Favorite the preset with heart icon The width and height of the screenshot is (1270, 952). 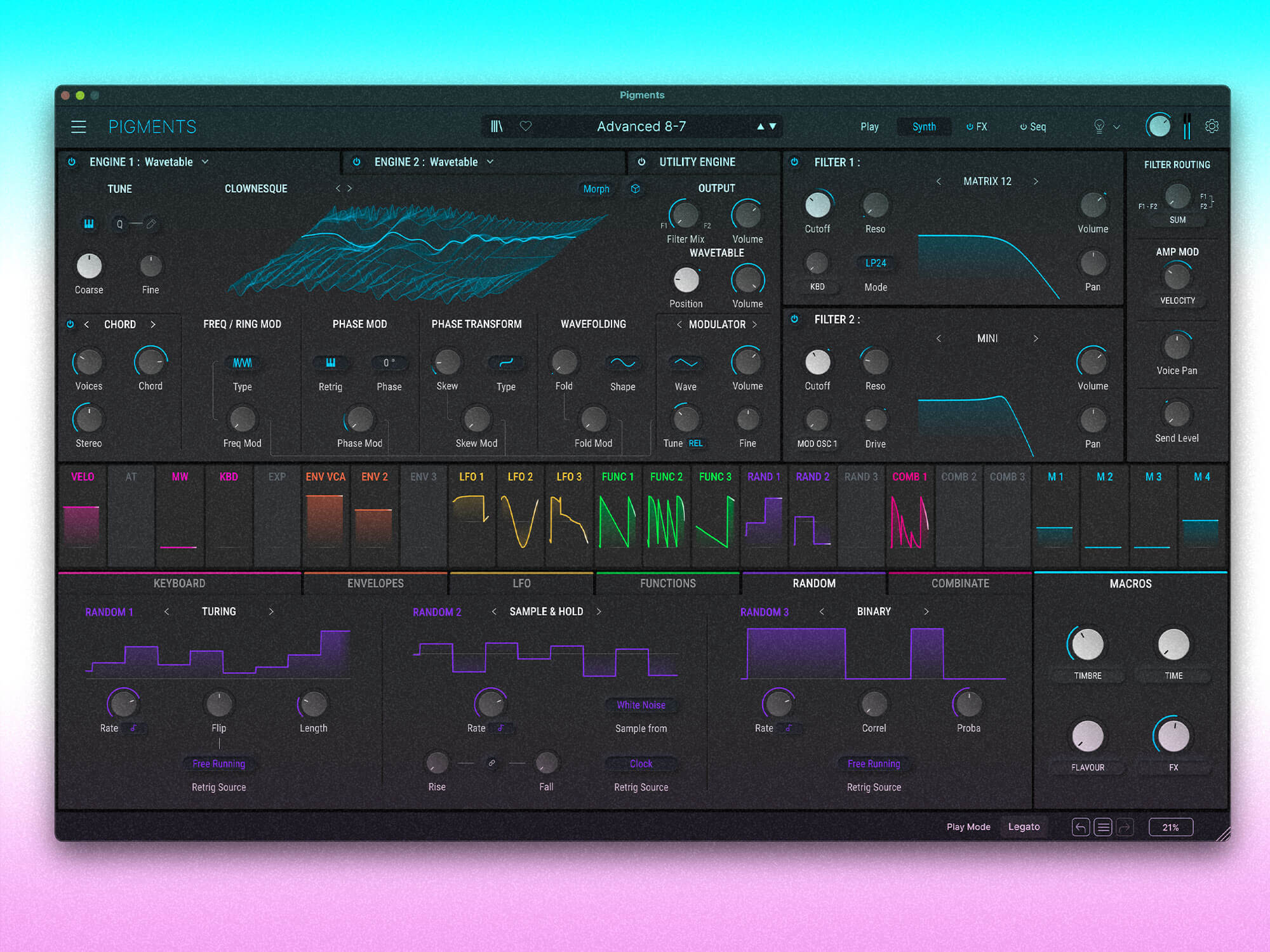click(526, 126)
